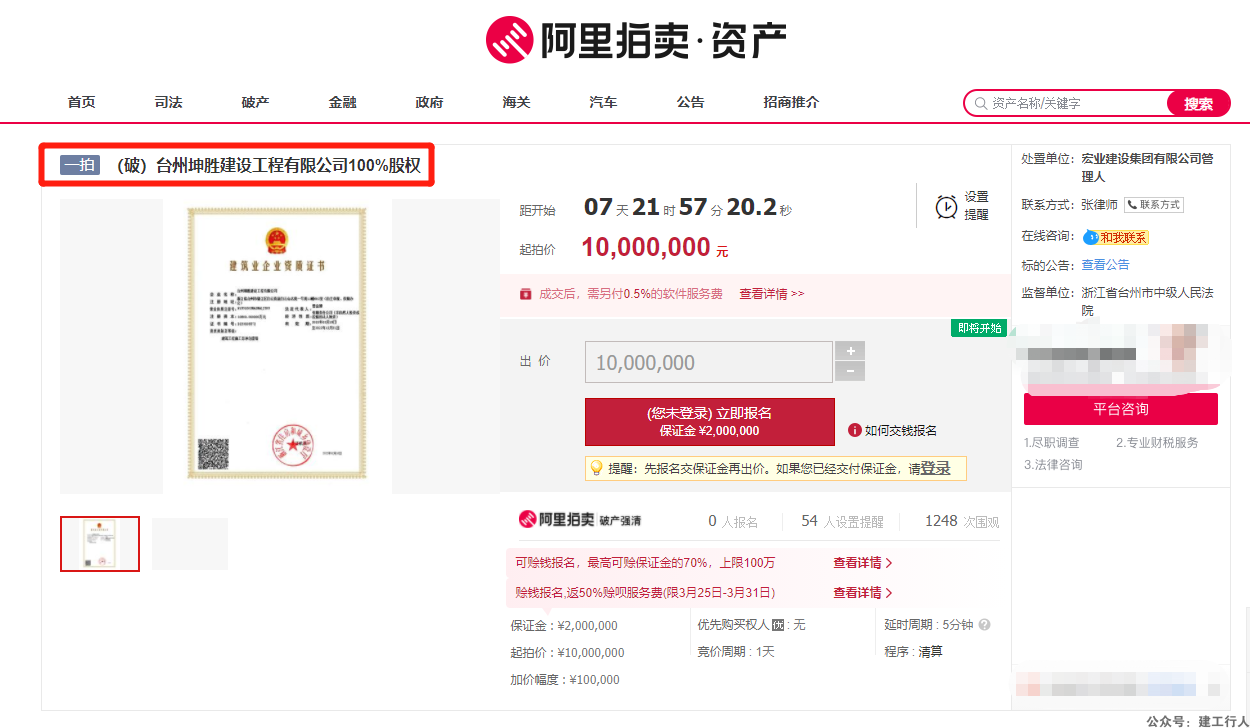1250x728 pixels.
Task: Click the 2.专业财税服务 service item
Action: point(1157,442)
